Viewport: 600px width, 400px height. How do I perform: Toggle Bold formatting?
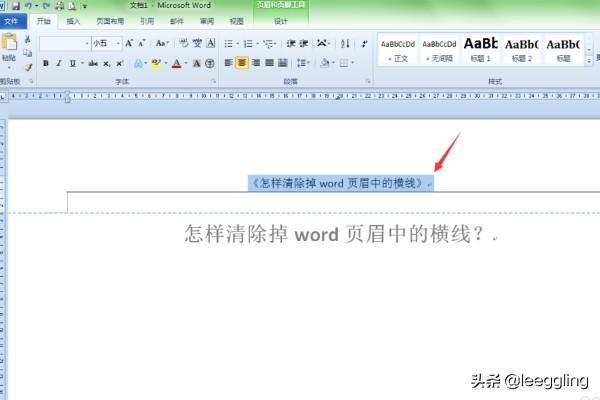click(x=47, y=63)
